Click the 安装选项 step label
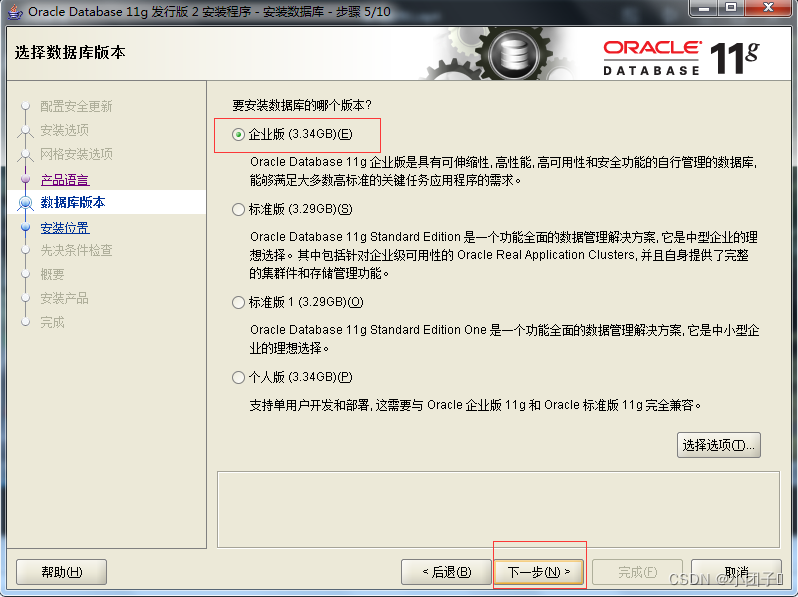 [x=65, y=130]
